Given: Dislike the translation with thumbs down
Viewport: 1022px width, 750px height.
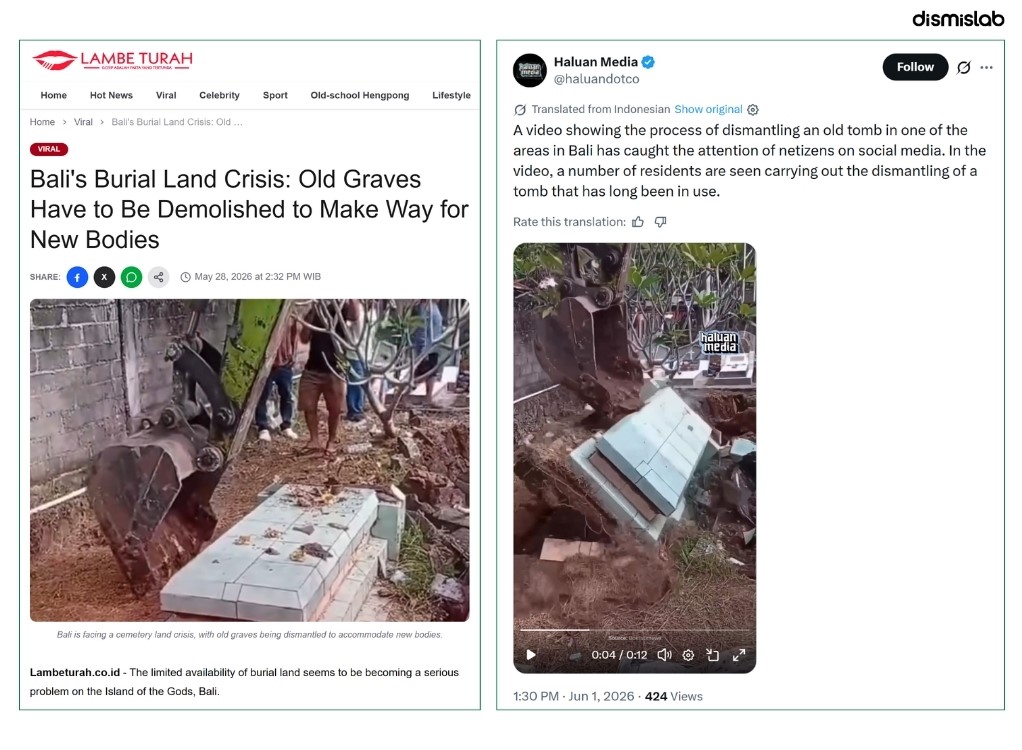Looking at the screenshot, I should pos(660,222).
